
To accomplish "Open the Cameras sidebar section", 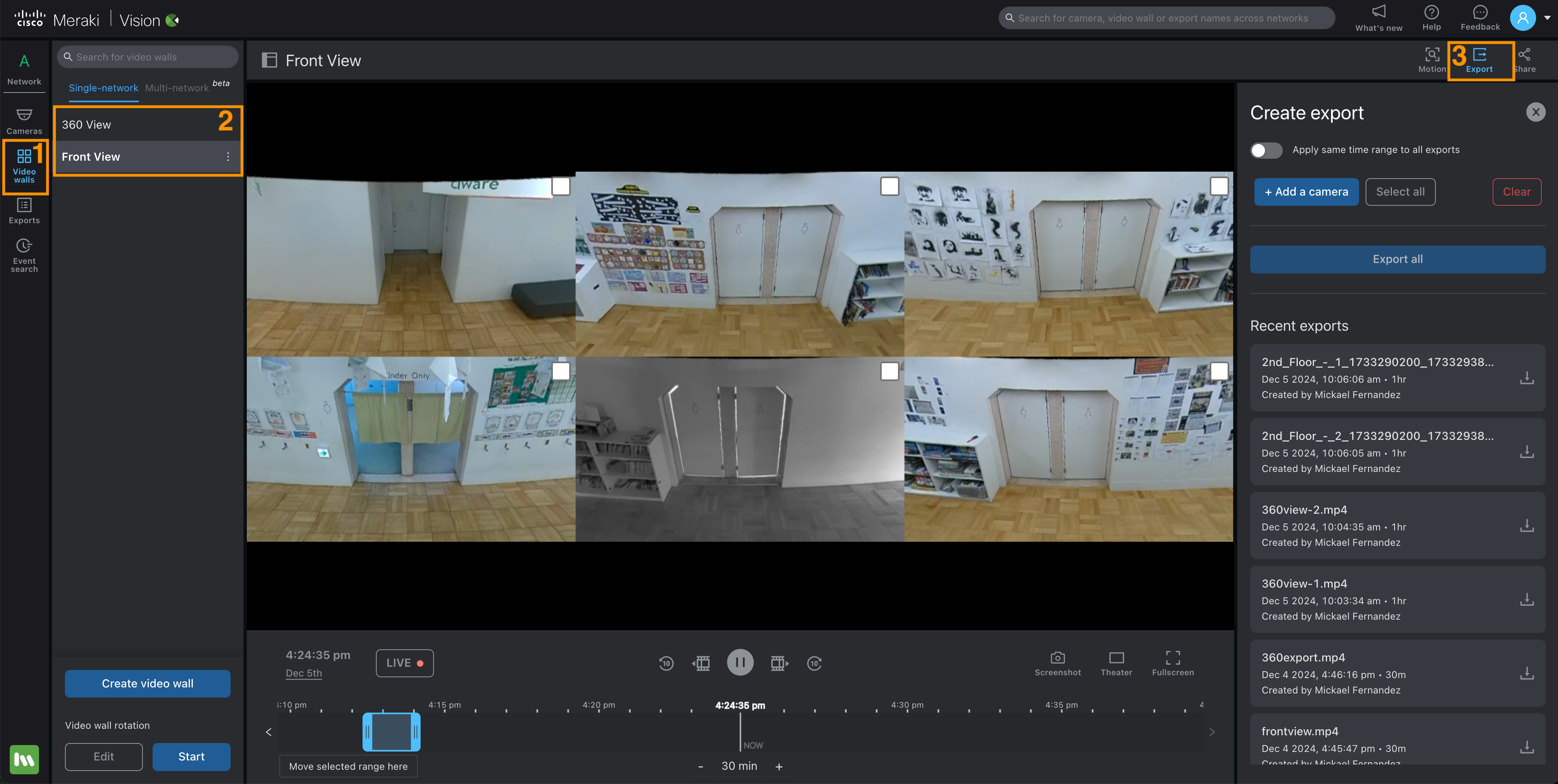I will click(24, 121).
